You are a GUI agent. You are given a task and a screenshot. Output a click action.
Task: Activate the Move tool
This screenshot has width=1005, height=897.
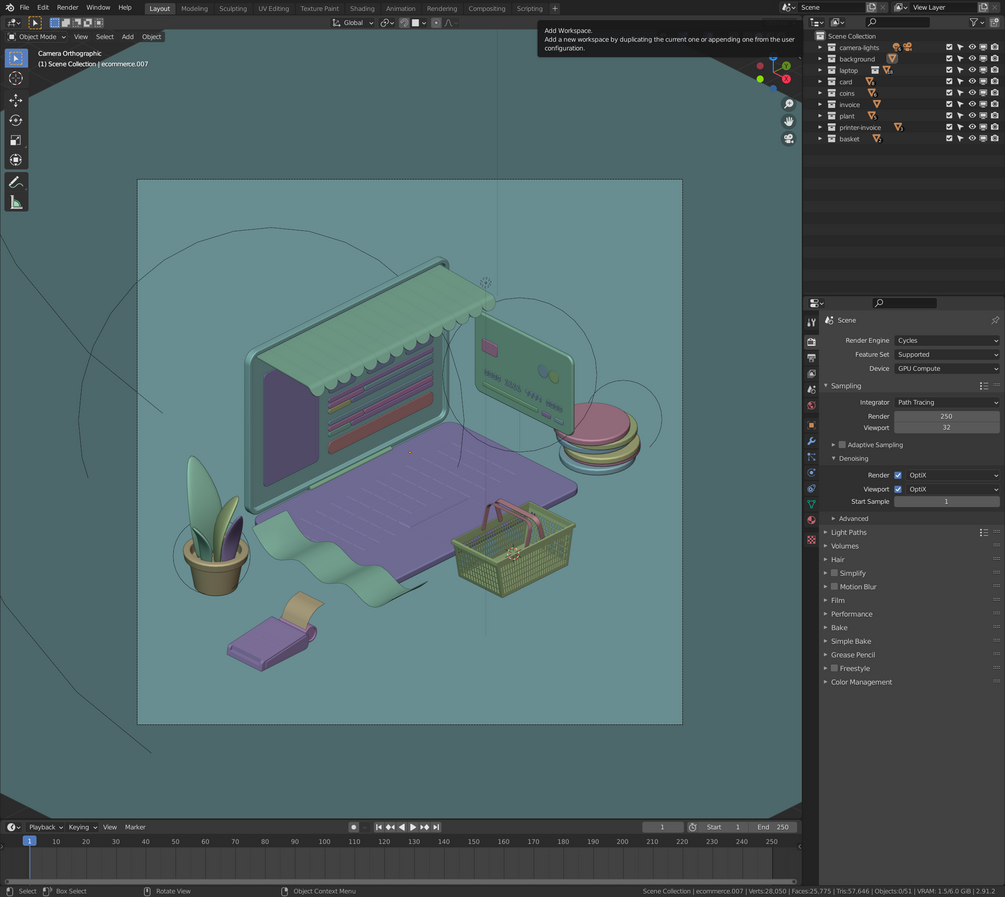(16, 100)
